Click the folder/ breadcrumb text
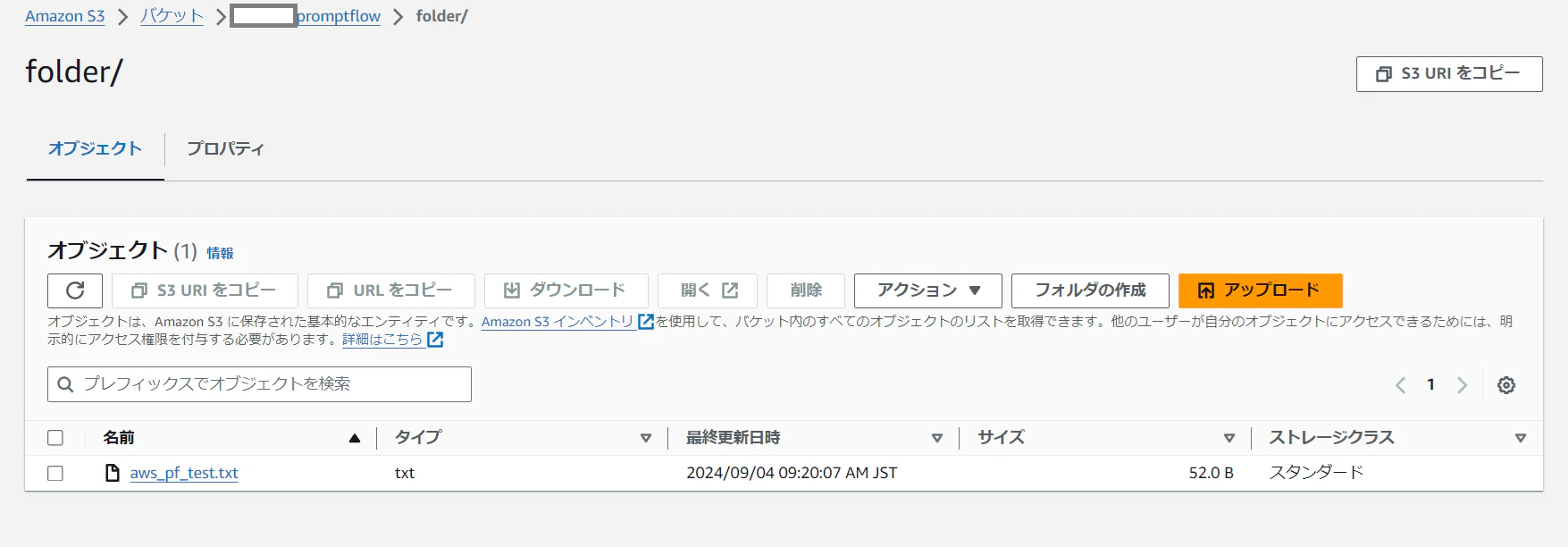Viewport: 1568px width, 547px height. coord(441,16)
